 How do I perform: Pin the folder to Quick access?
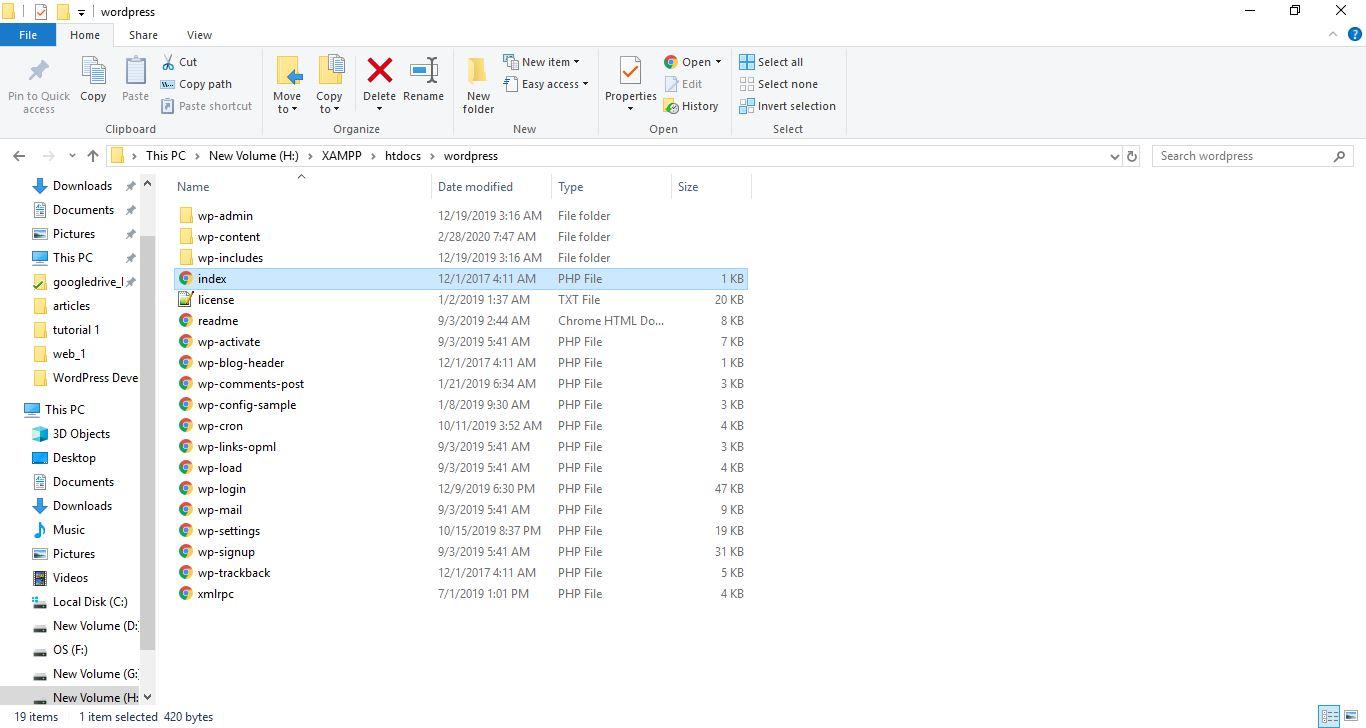tap(39, 85)
